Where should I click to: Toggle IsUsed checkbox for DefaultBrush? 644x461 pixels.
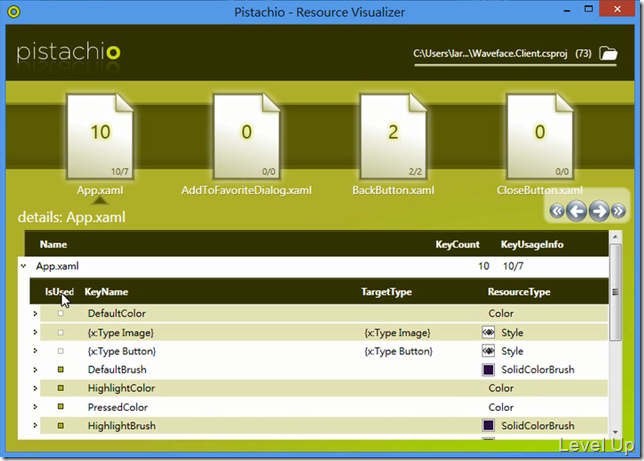61,369
